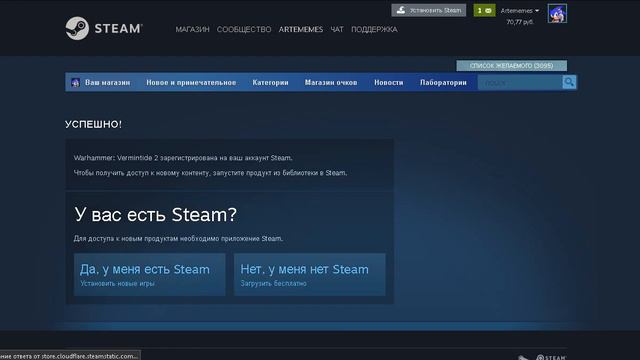The height and width of the screenshot is (360, 640).
Task: Open the Ваш магазин store tab
Action: coord(107,82)
